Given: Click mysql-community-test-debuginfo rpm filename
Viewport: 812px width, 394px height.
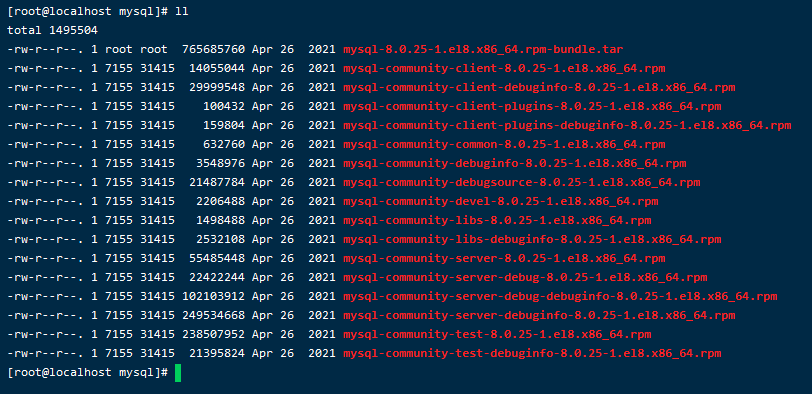Looking at the screenshot, I should (x=532, y=354).
